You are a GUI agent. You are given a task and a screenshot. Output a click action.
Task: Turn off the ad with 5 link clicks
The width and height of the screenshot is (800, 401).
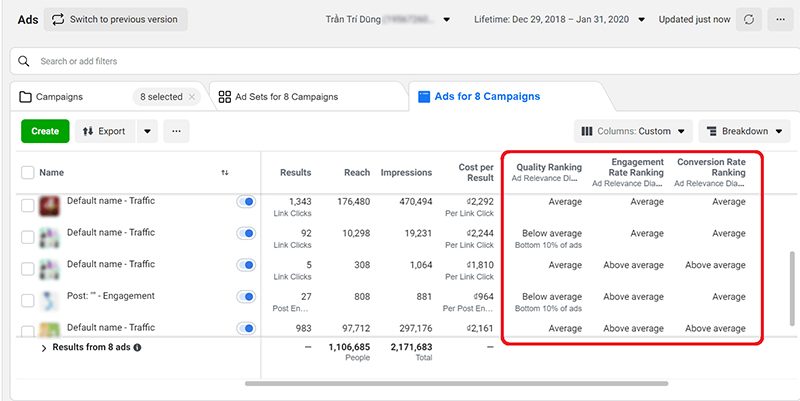pyautogui.click(x=246, y=265)
